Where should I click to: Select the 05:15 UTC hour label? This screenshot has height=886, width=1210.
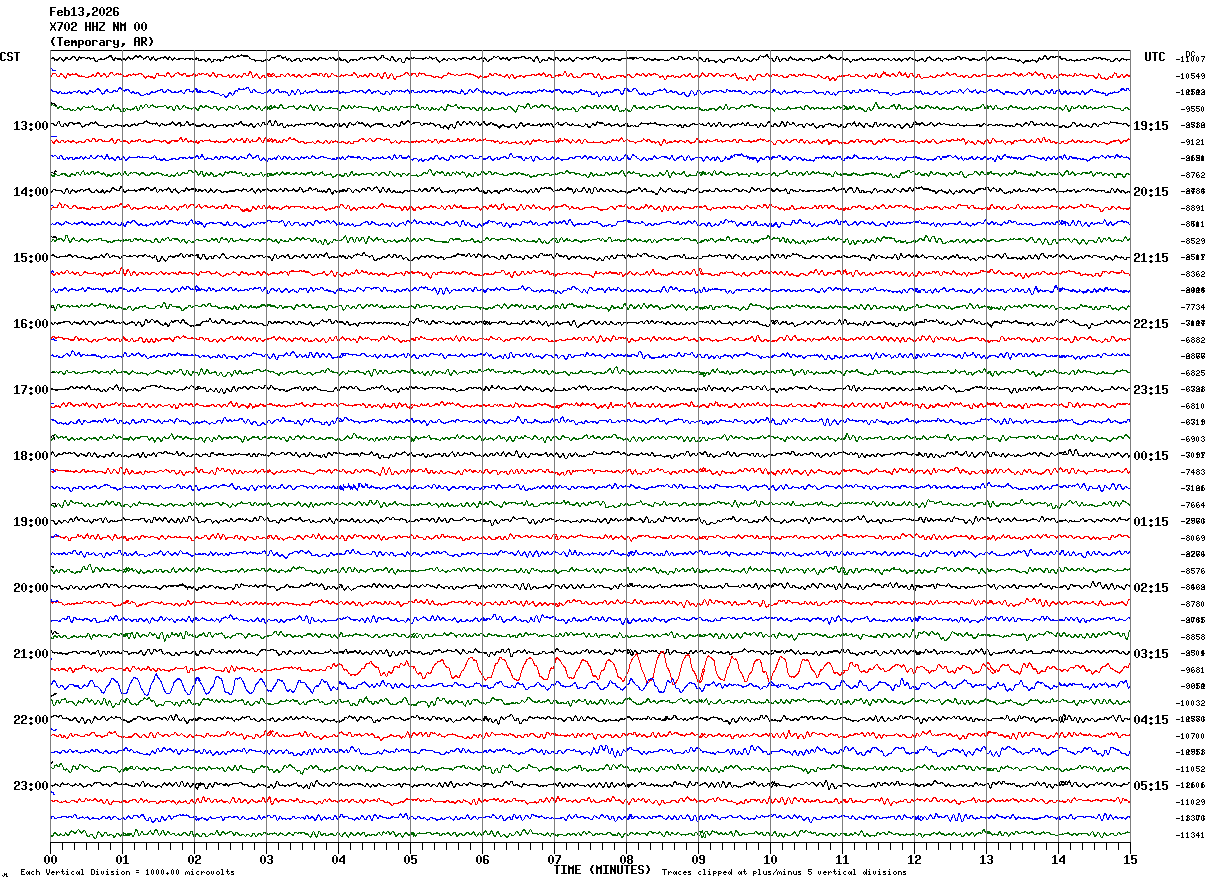click(1151, 786)
